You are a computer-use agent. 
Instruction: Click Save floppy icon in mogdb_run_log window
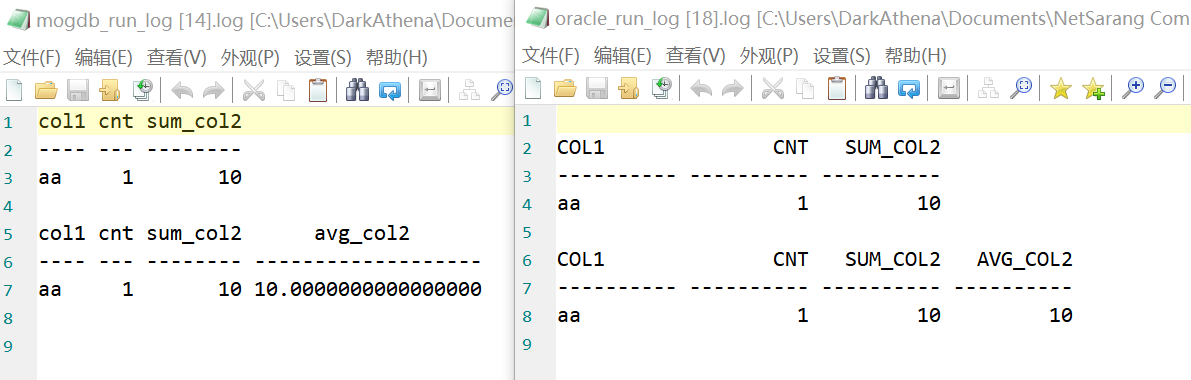(x=78, y=90)
